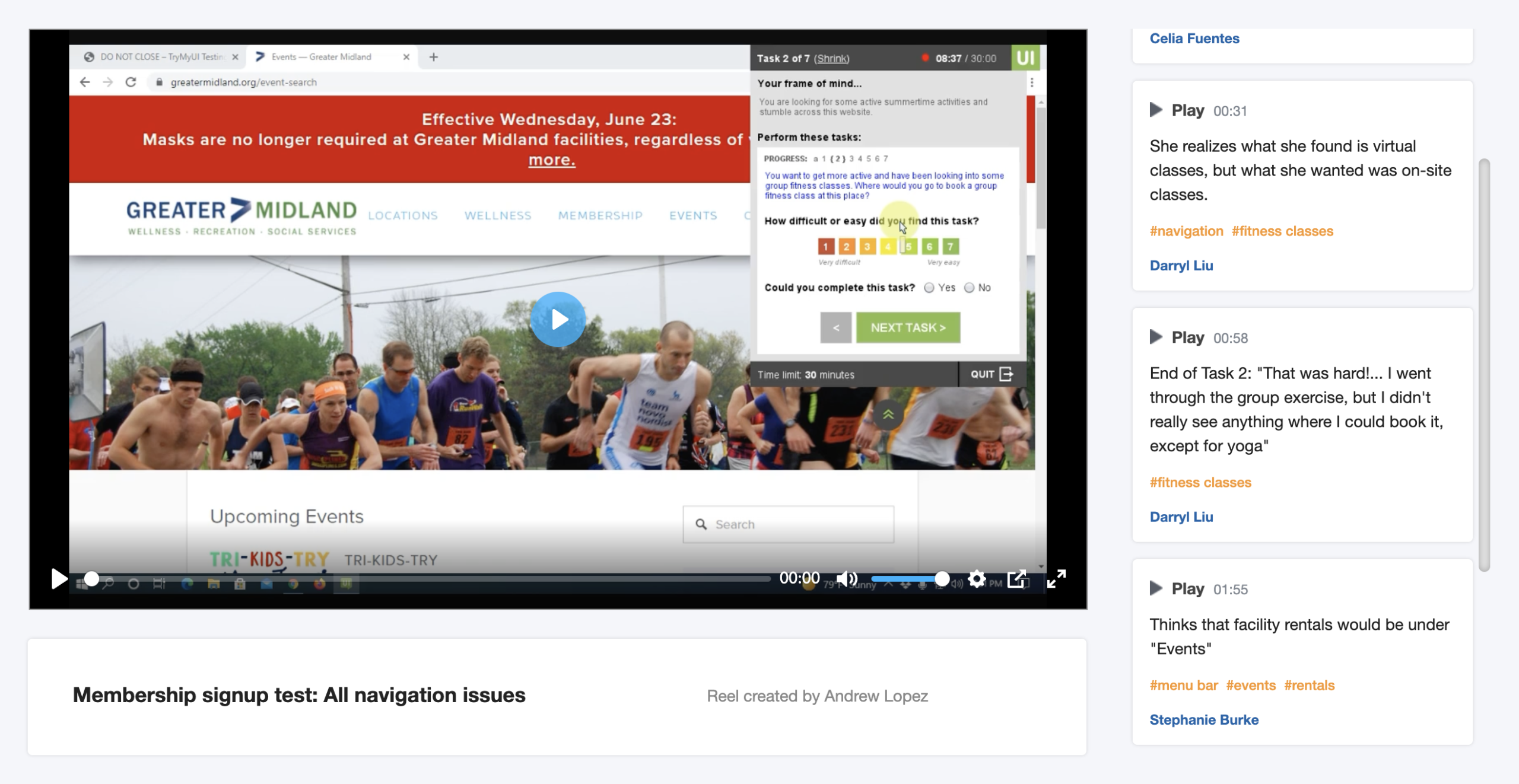The width and height of the screenshot is (1519, 784).
Task: Click the 'Events — Greater Midland' browser tab
Action: pos(332,57)
